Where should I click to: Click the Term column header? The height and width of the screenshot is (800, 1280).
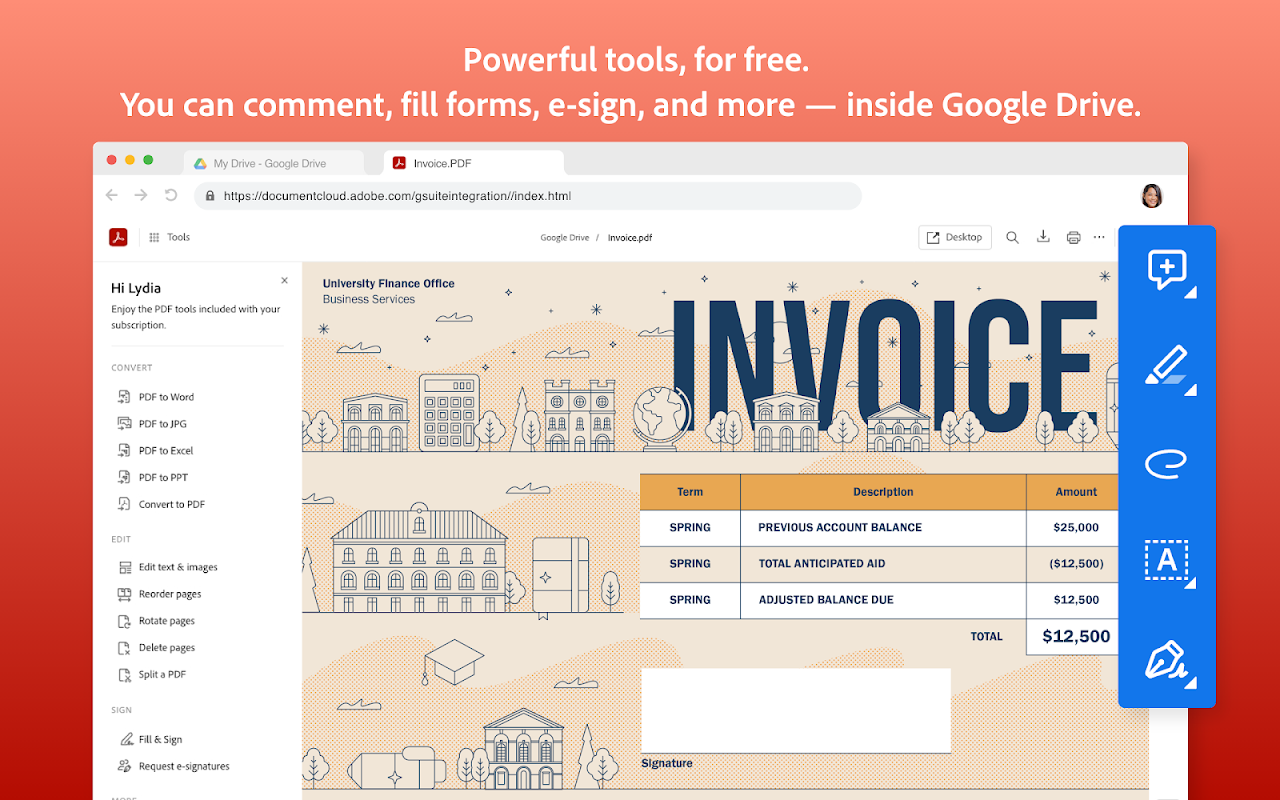click(x=690, y=492)
